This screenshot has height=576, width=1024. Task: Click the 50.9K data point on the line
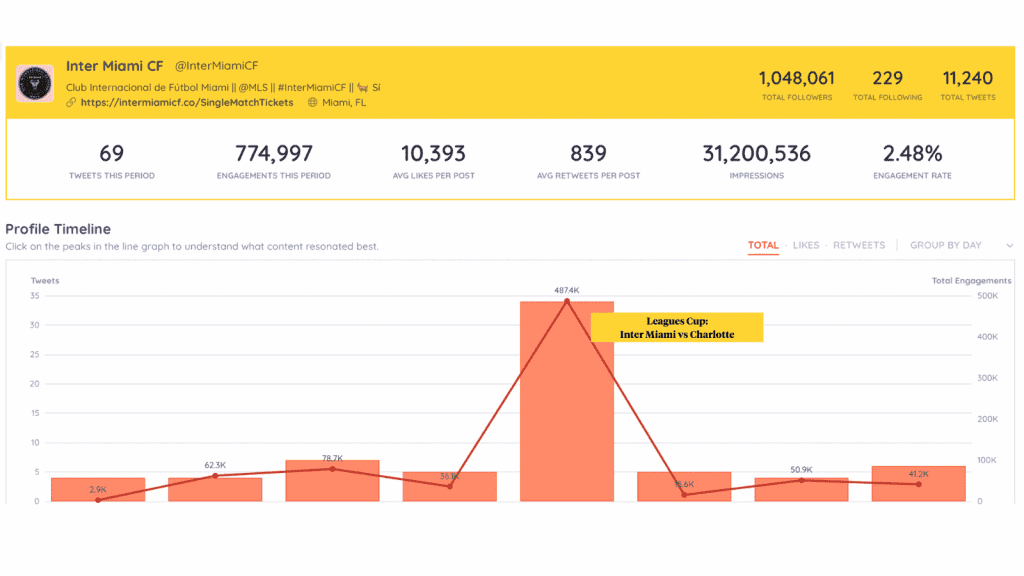click(801, 481)
